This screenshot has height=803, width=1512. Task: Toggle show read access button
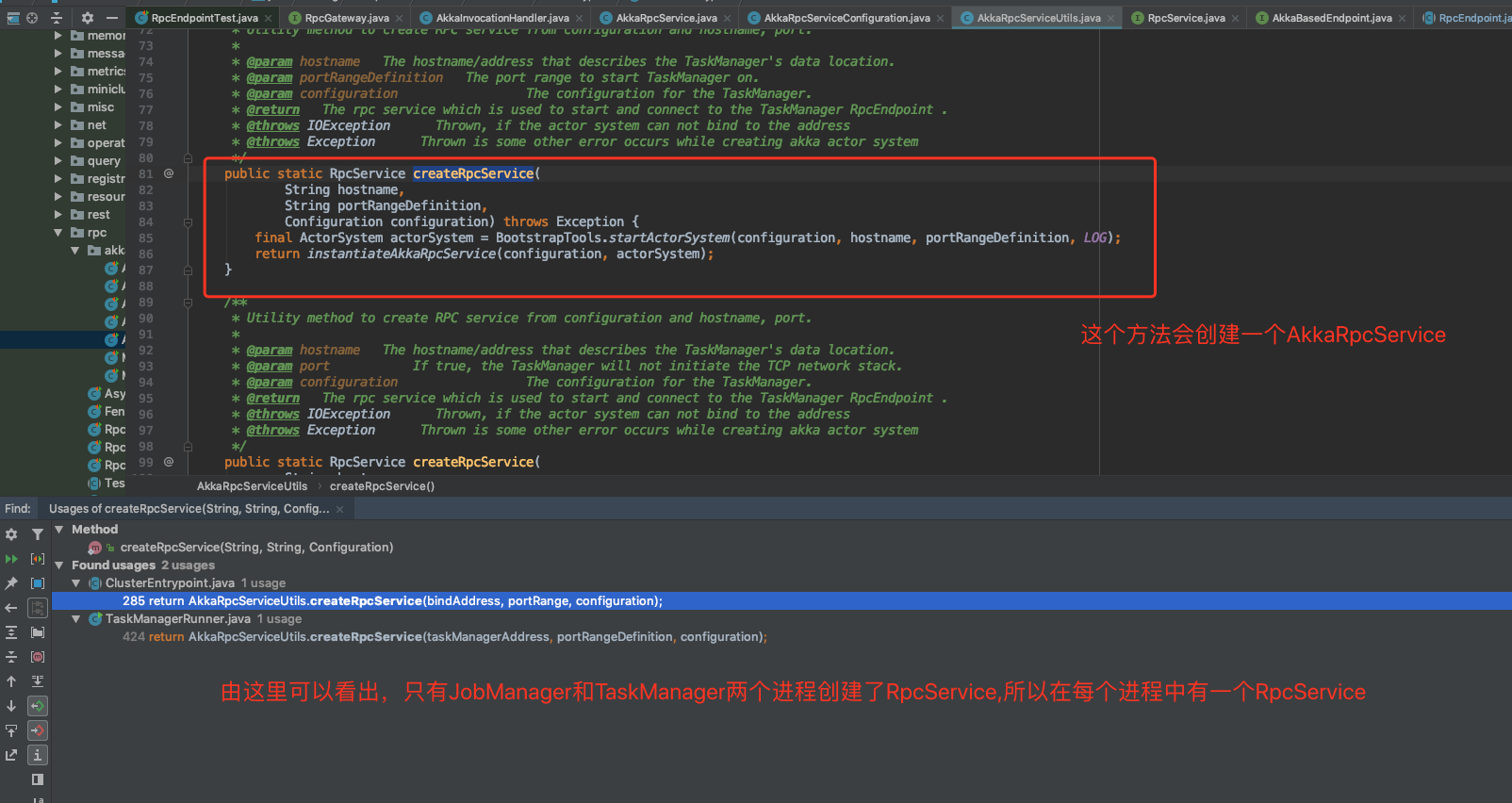pyautogui.click(x=38, y=706)
